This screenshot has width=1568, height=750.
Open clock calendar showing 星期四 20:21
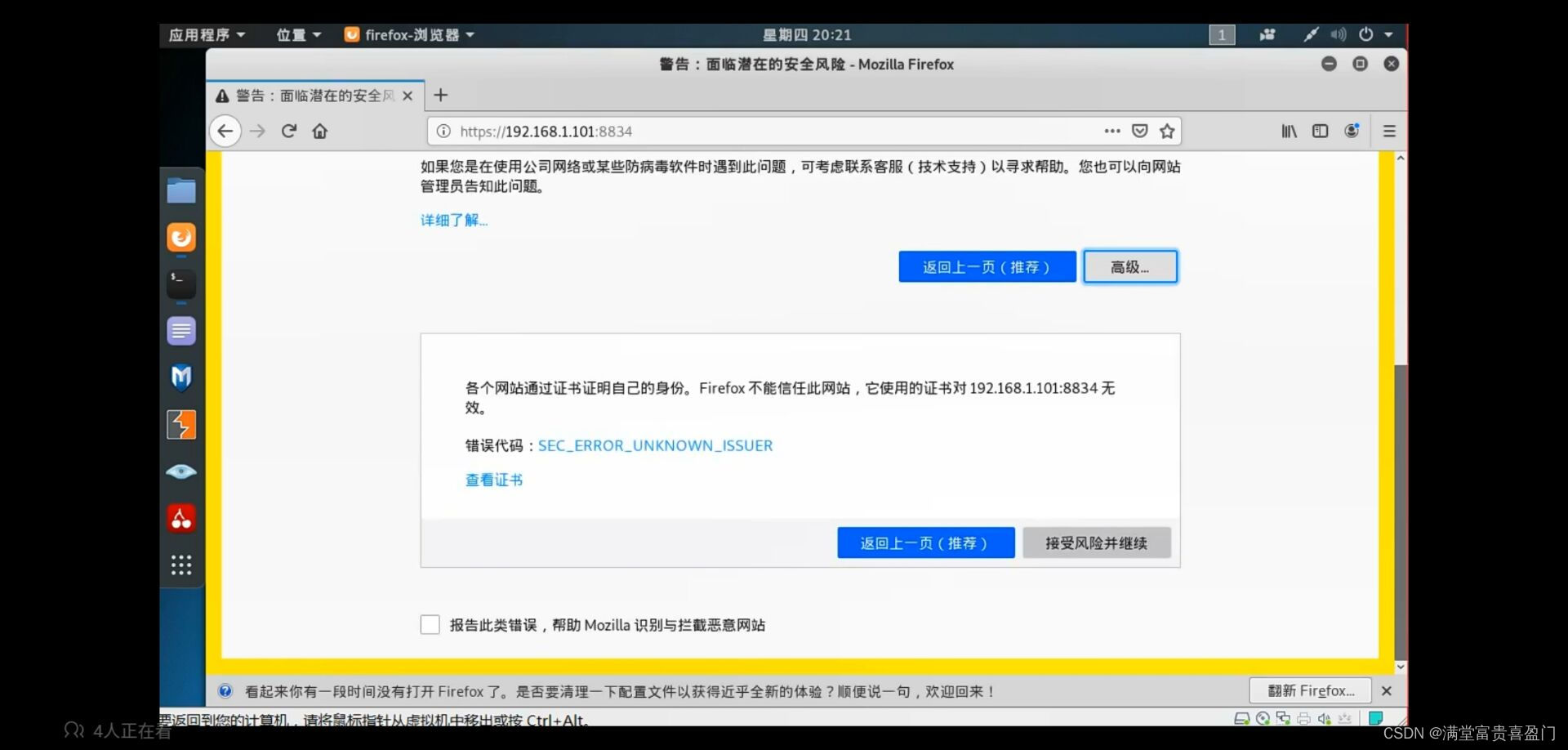pos(807,34)
